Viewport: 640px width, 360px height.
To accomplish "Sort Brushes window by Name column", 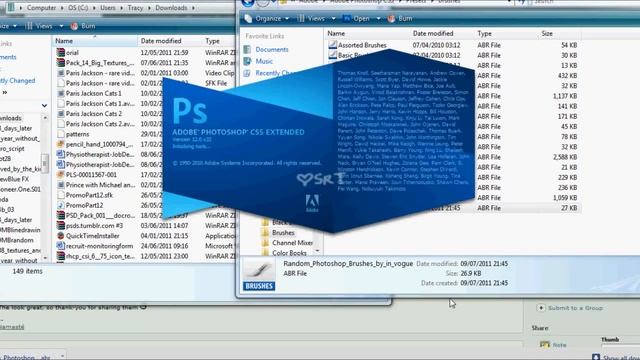I will pyautogui.click(x=336, y=33).
